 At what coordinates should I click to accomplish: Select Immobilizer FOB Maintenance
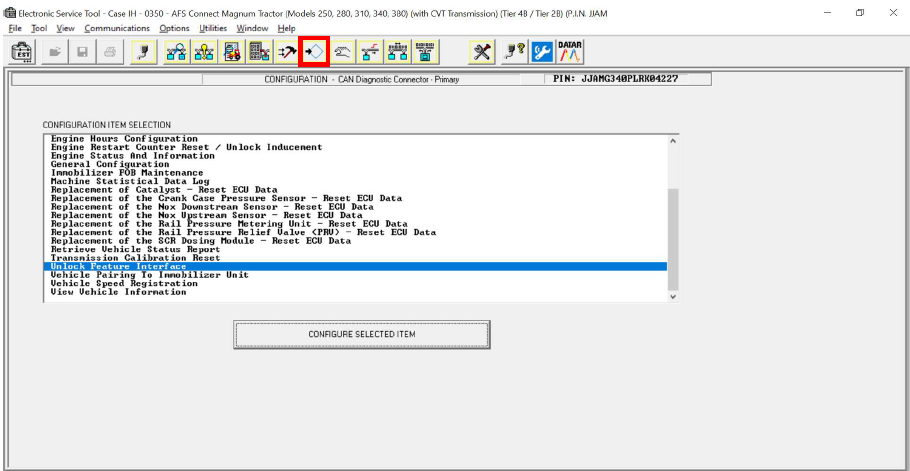pyautogui.click(x=355, y=173)
